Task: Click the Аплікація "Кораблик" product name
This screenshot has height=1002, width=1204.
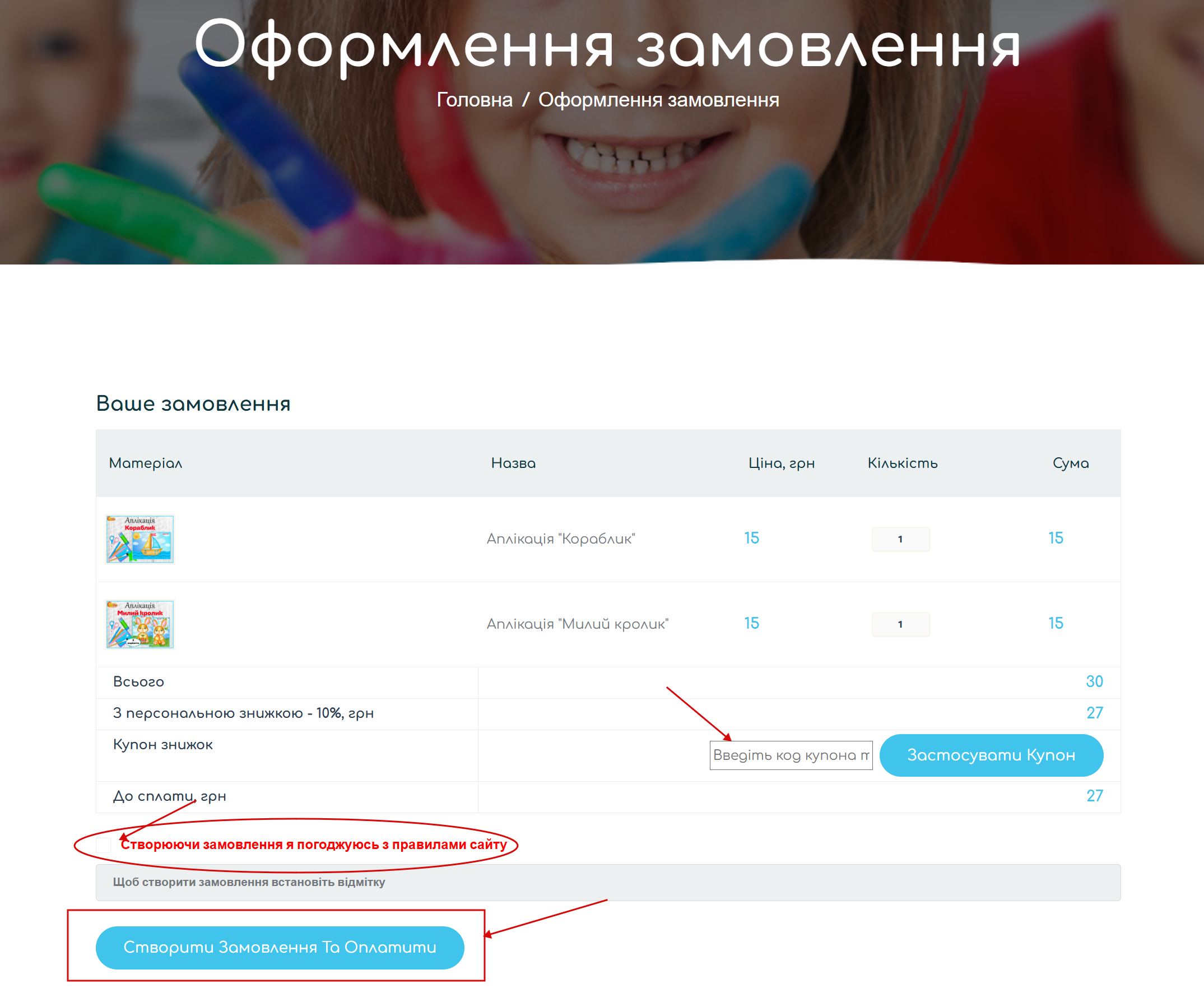Action: click(560, 539)
